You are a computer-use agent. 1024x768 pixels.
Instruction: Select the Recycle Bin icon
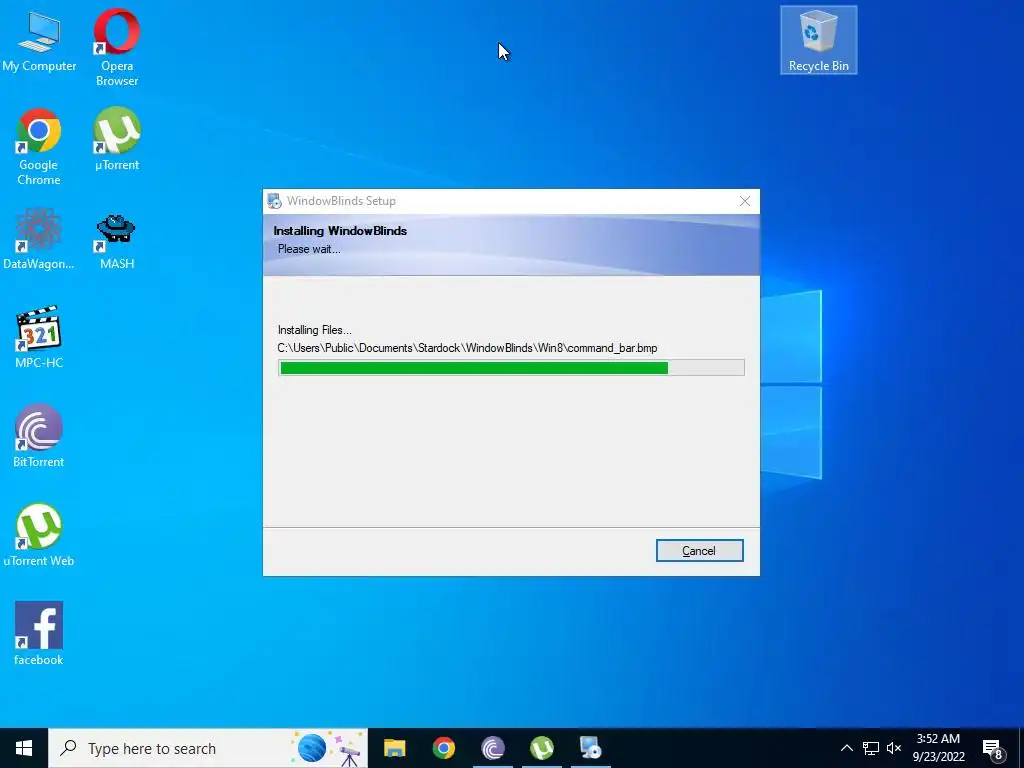tap(818, 40)
